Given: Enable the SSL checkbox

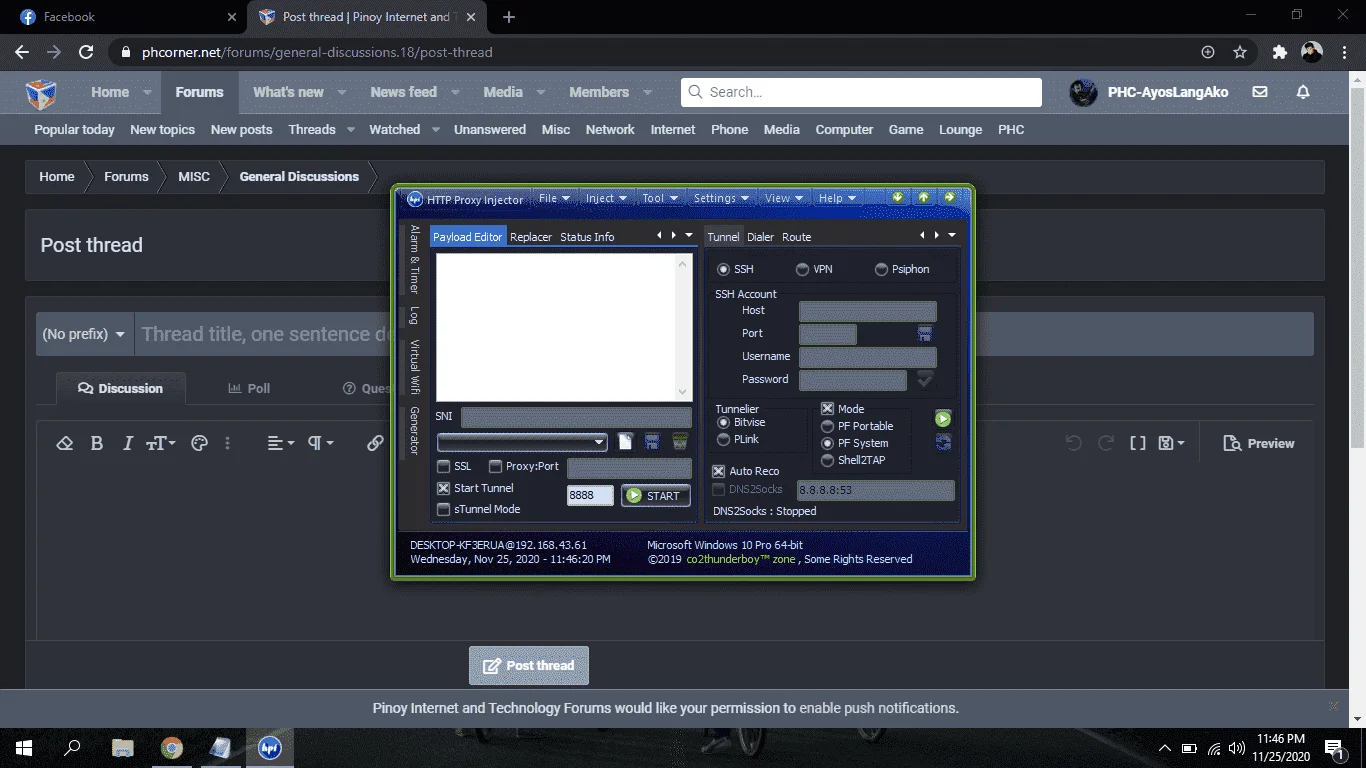Looking at the screenshot, I should pos(444,466).
